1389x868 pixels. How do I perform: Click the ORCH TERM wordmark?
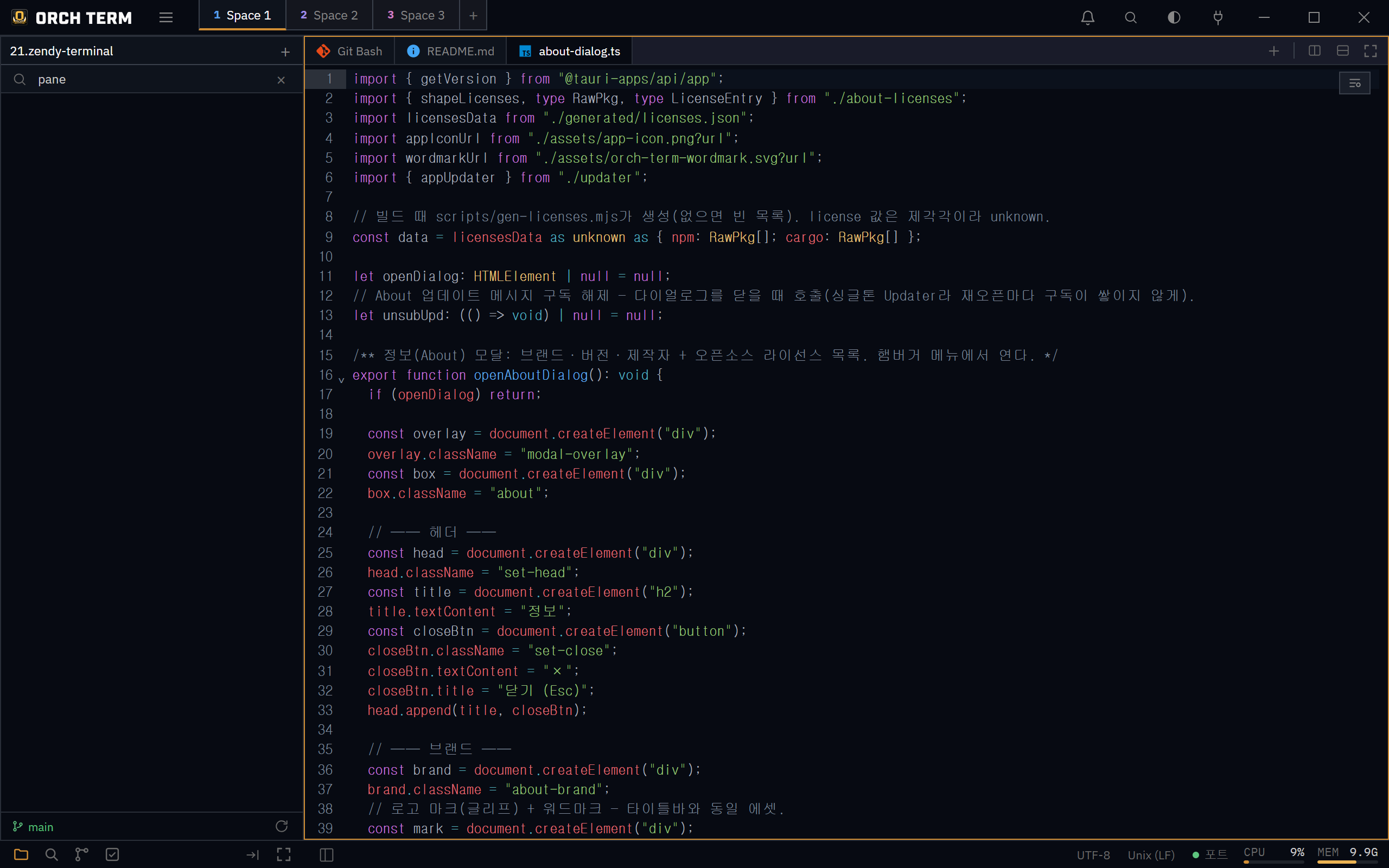(x=84, y=18)
